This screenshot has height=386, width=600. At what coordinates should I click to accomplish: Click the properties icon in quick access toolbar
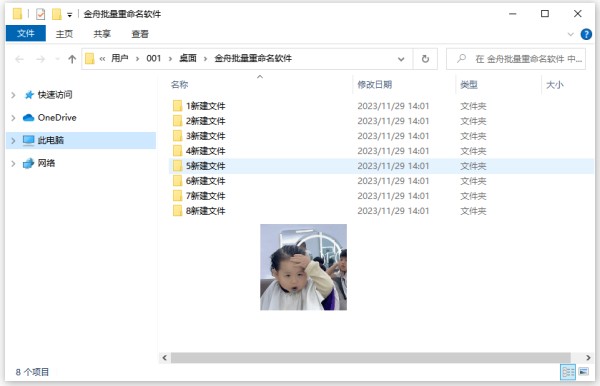click(40, 14)
